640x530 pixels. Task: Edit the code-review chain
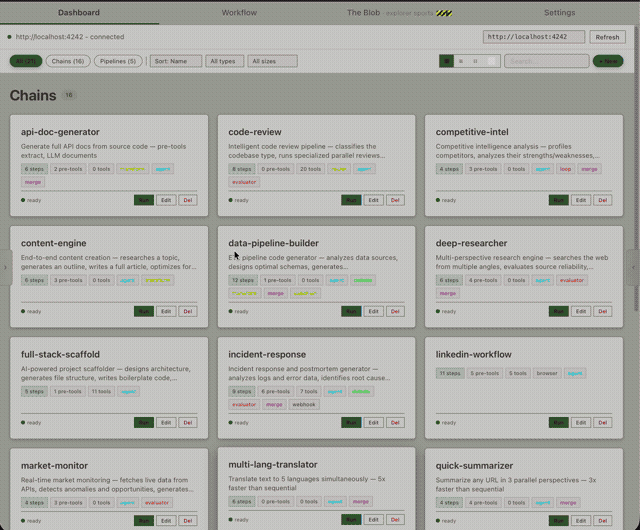(x=373, y=200)
